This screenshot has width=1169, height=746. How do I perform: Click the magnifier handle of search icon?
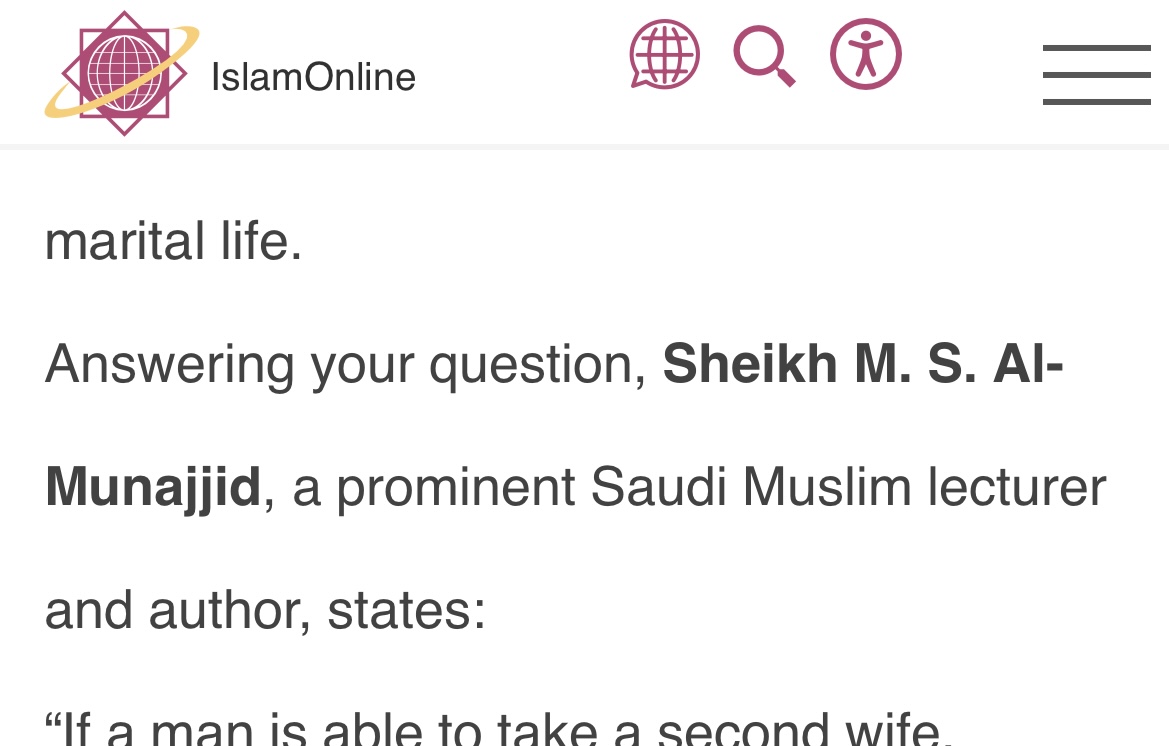coord(784,75)
